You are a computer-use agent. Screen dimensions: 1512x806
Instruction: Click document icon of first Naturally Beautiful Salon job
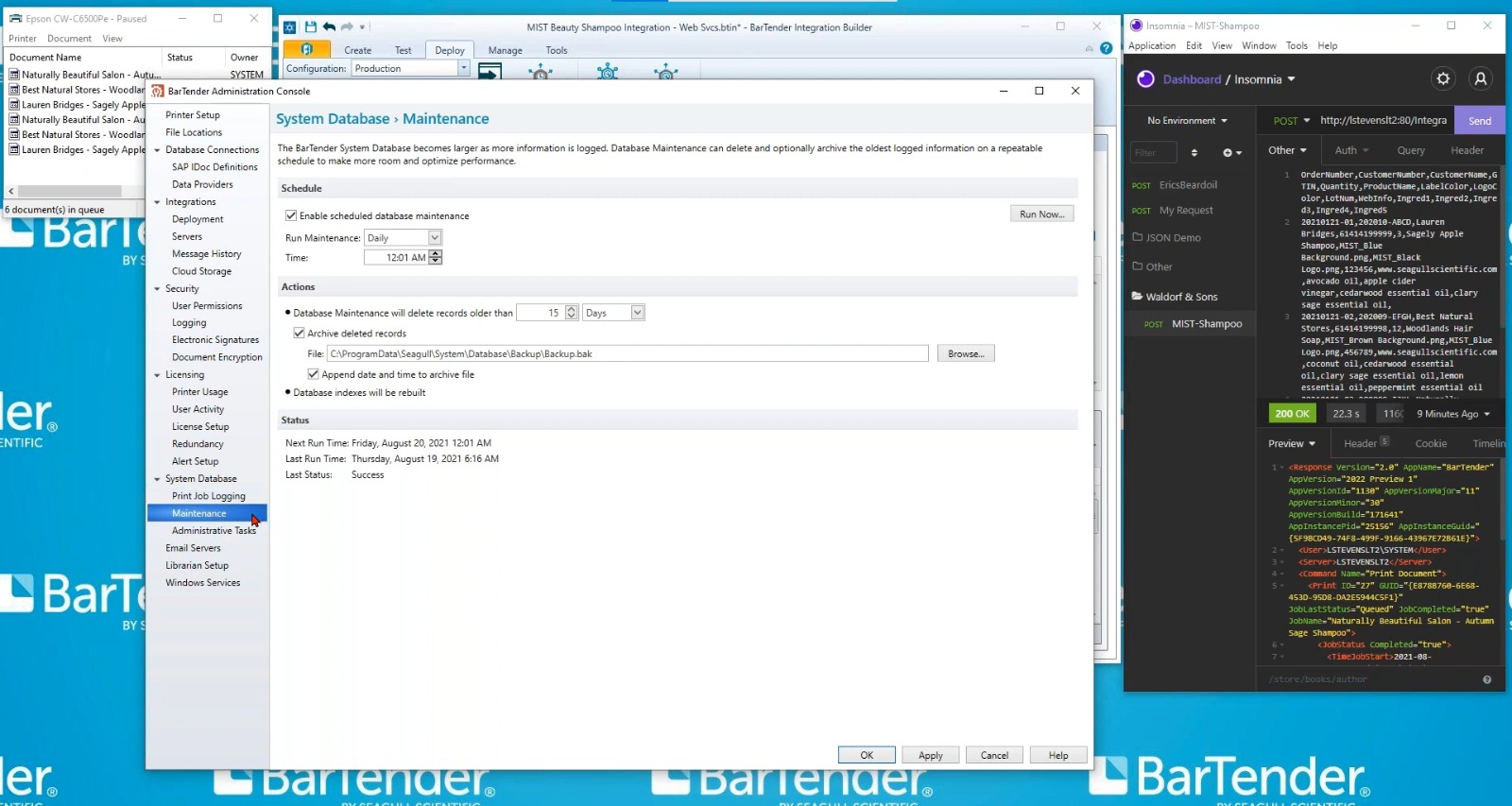[14, 75]
